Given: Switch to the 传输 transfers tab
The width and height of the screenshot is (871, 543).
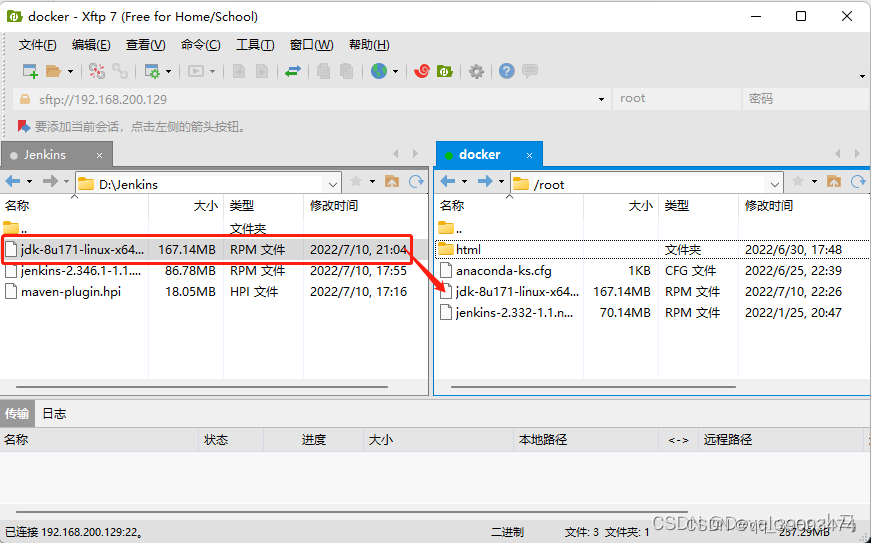Looking at the screenshot, I should (17, 414).
